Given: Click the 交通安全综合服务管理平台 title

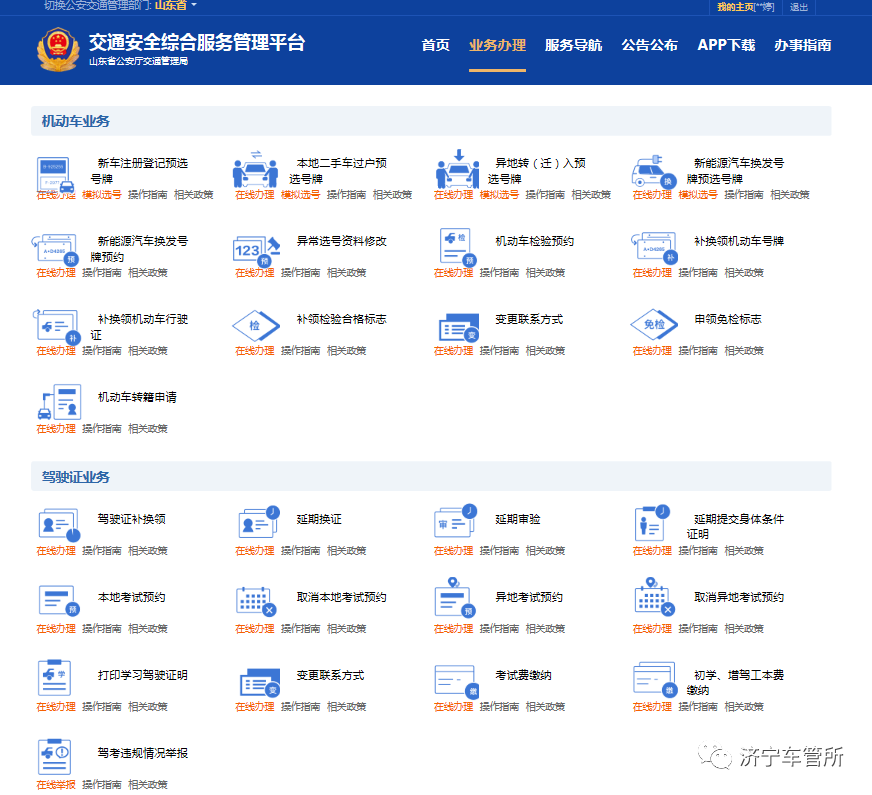Looking at the screenshot, I should tap(197, 42).
